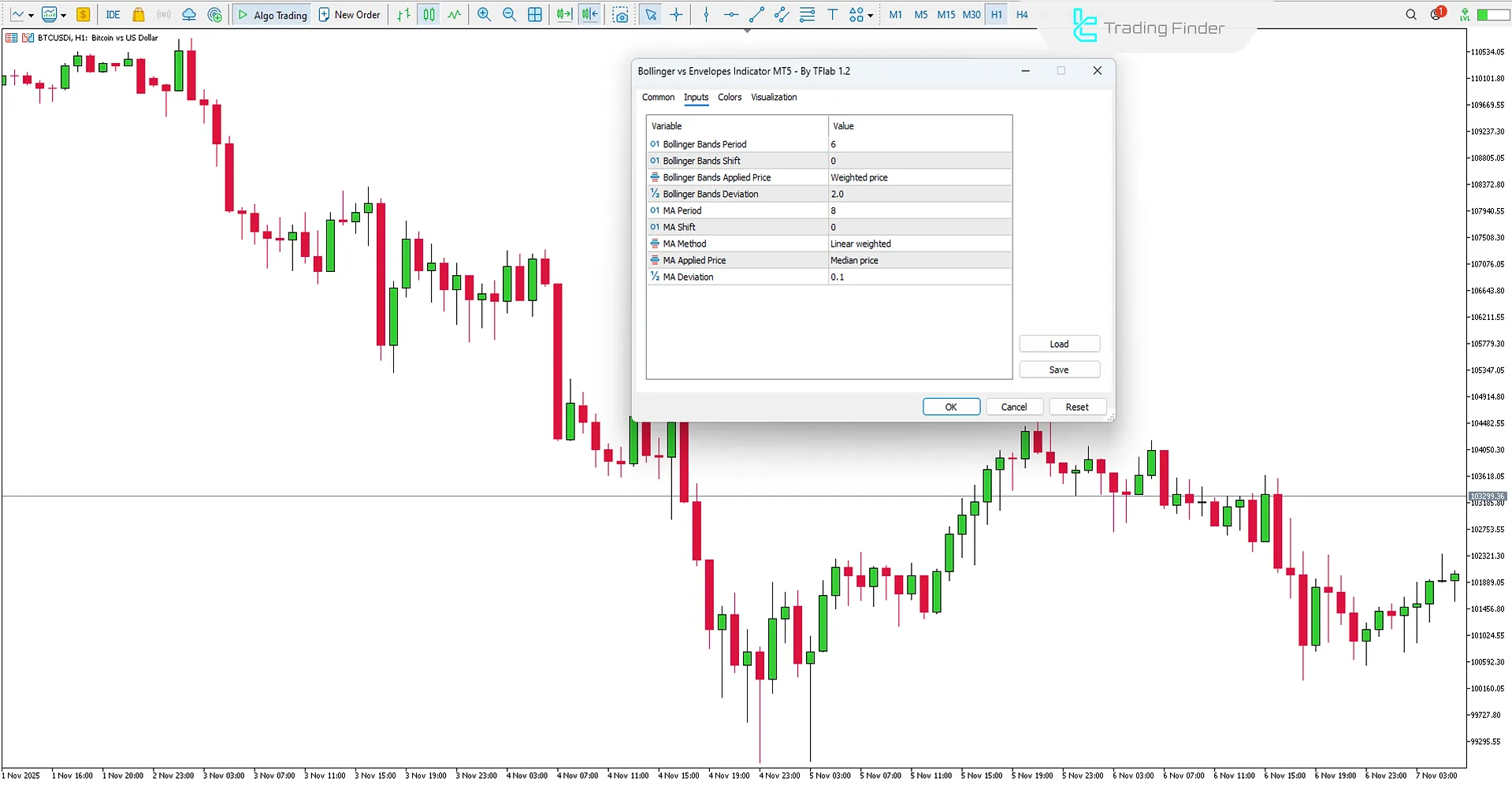1512x785 pixels.
Task: Take a chart screenshot with camera icon
Action: [x=620, y=14]
